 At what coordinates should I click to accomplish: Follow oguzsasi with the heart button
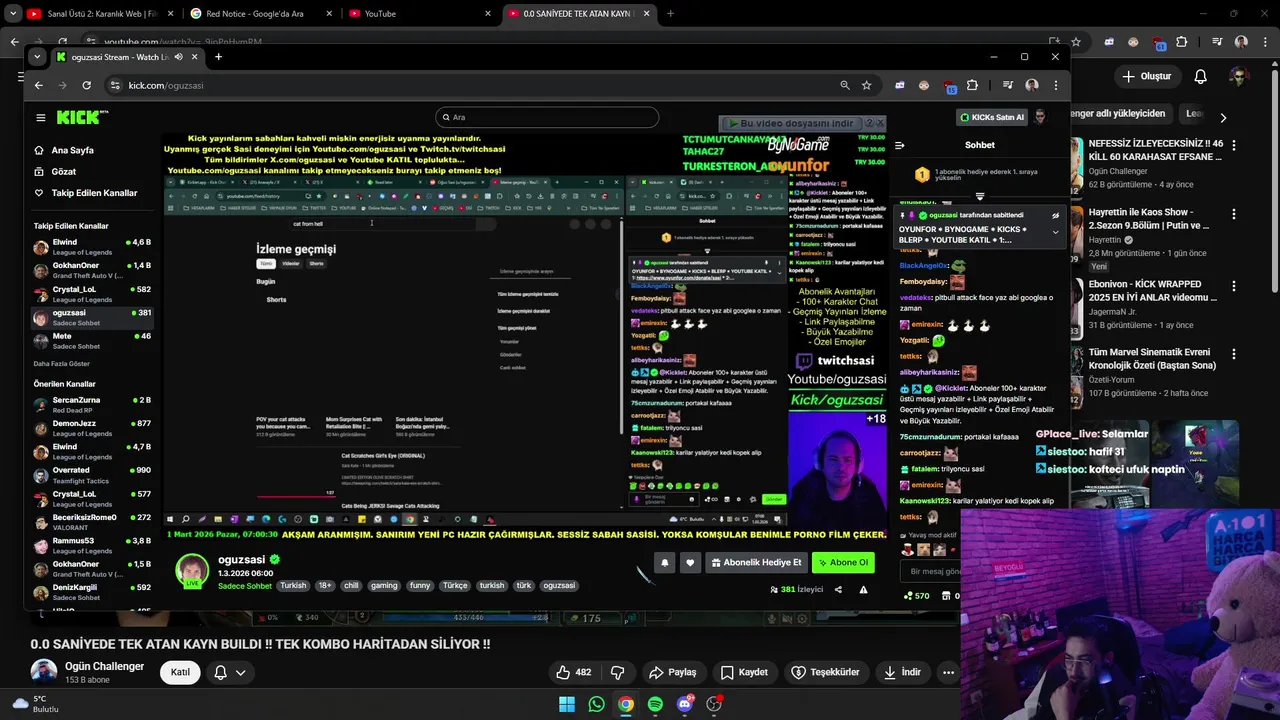click(690, 562)
